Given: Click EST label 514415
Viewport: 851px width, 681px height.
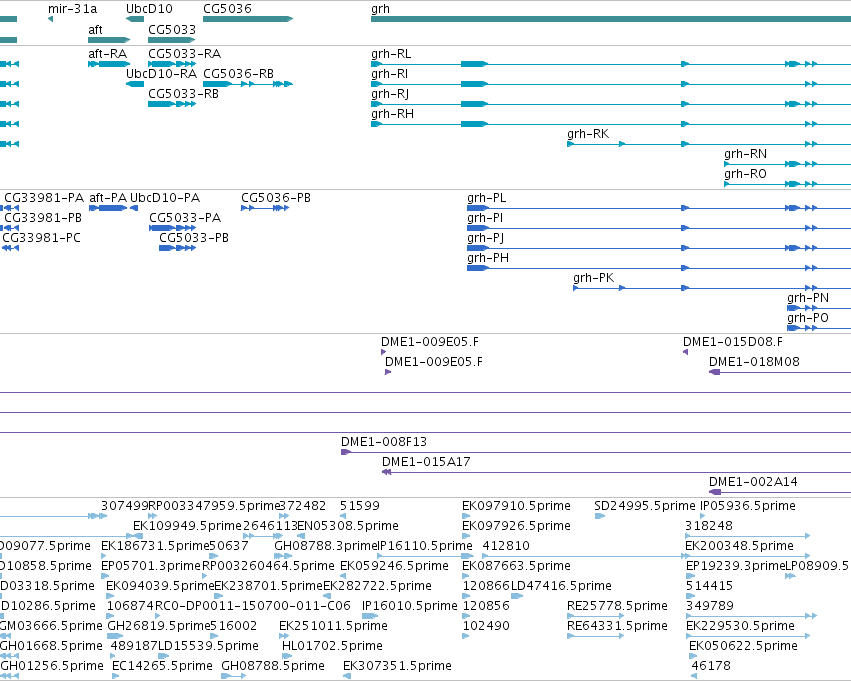Looking at the screenshot, I should pyautogui.click(x=709, y=586).
